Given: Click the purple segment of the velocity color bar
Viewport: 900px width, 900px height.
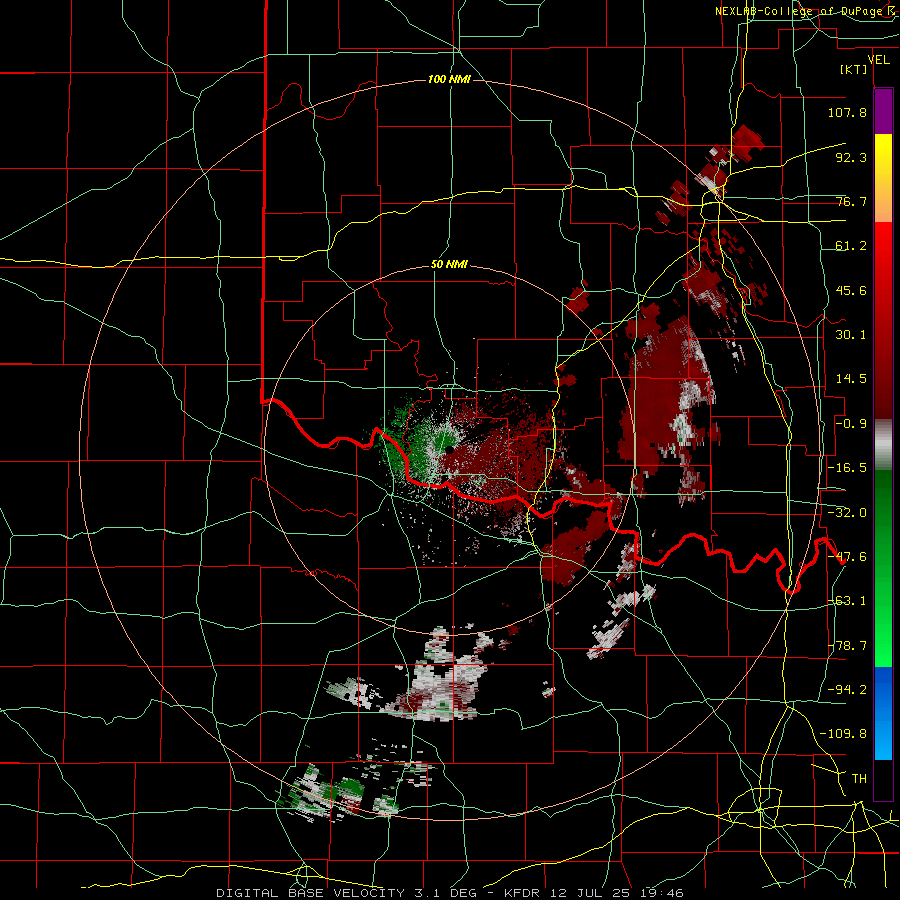Looking at the screenshot, I should pyautogui.click(x=883, y=112).
